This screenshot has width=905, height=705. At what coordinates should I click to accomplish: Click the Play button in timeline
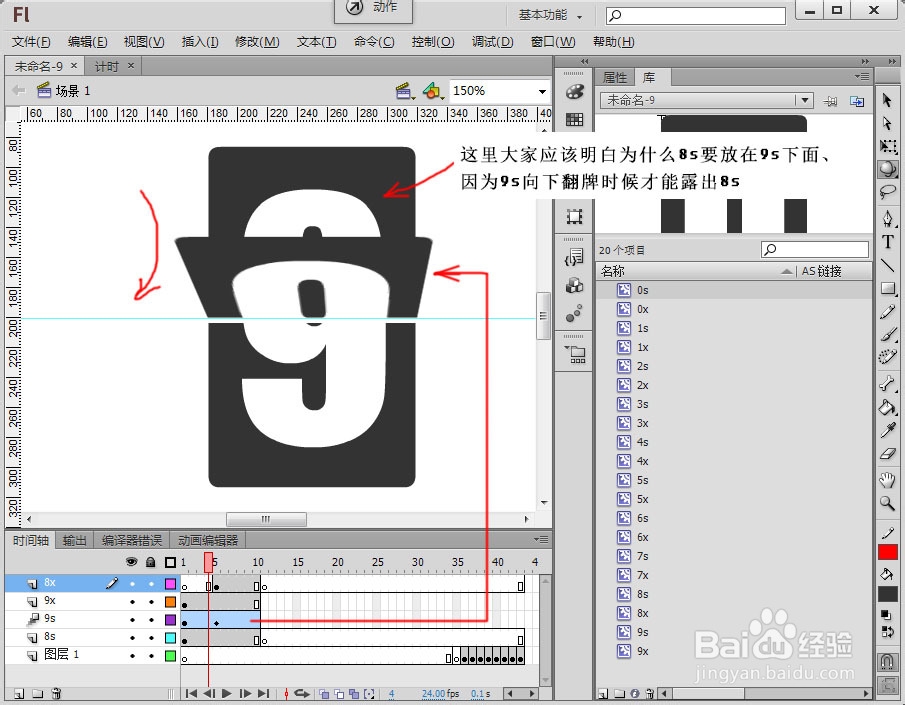227,693
